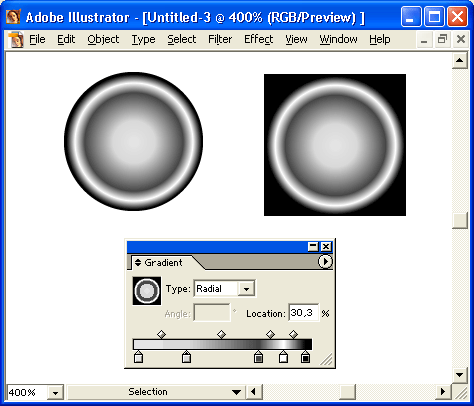The image size is (474, 406).
Task: Open the Selection status bar popup arrow
Action: 236,392
